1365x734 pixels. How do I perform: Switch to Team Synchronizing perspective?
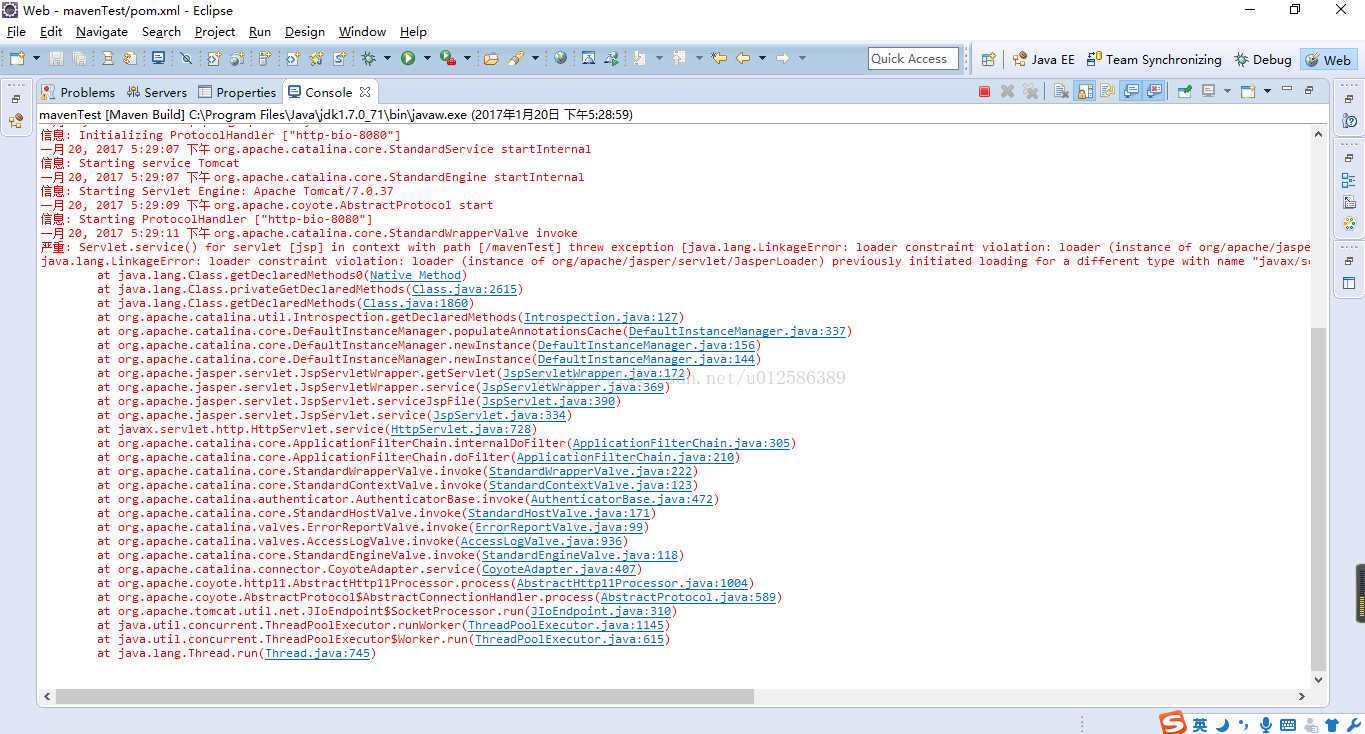coord(1154,59)
